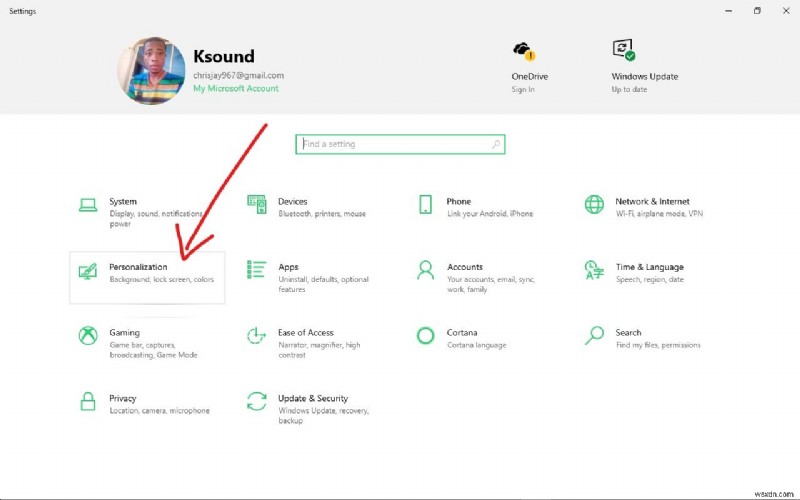Image resolution: width=800 pixels, height=500 pixels.
Task: Select the Personalization title text
Action: pos(138,267)
